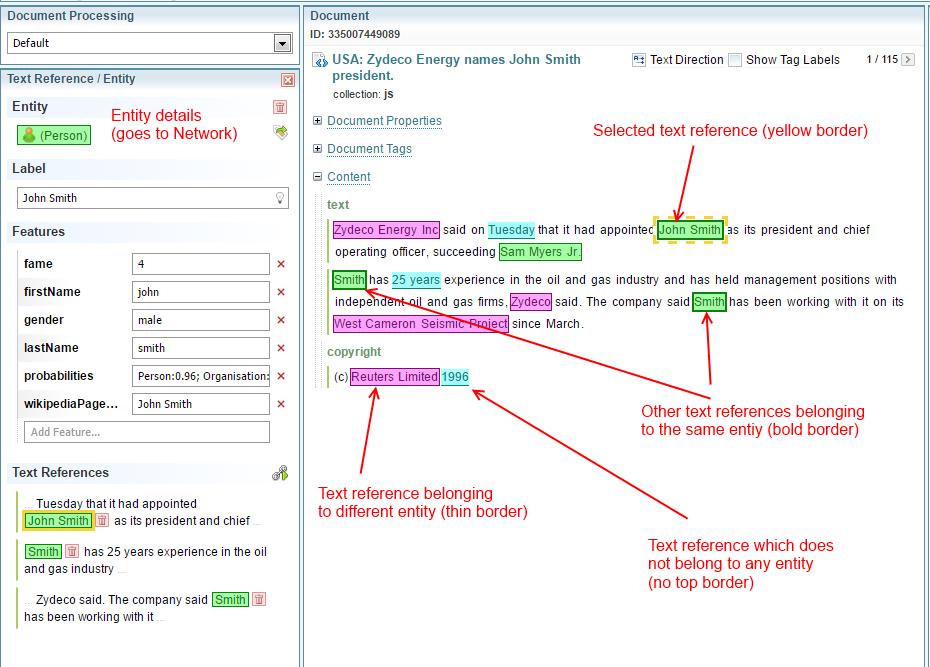Click the entity details network icon
The image size is (930, 667).
281,132
